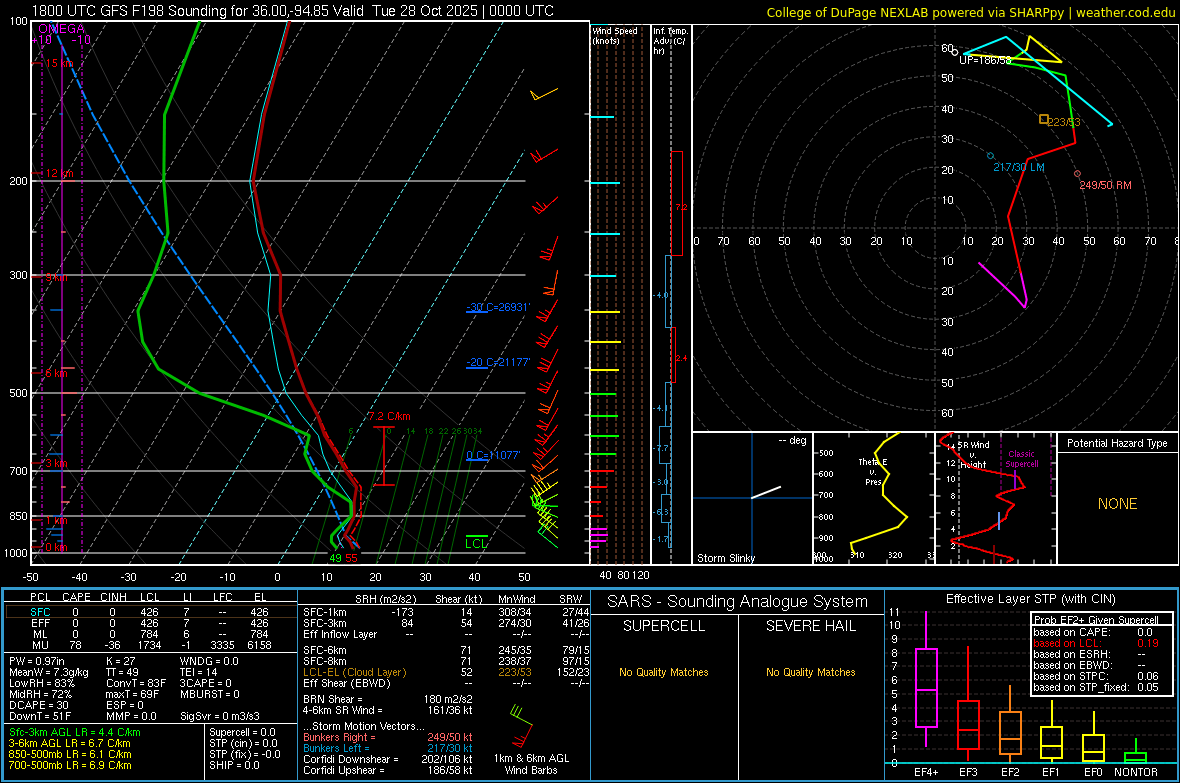This screenshot has height=783, width=1180.
Task: Click the Inf. Temp. Adv. panel header
Action: [670, 41]
